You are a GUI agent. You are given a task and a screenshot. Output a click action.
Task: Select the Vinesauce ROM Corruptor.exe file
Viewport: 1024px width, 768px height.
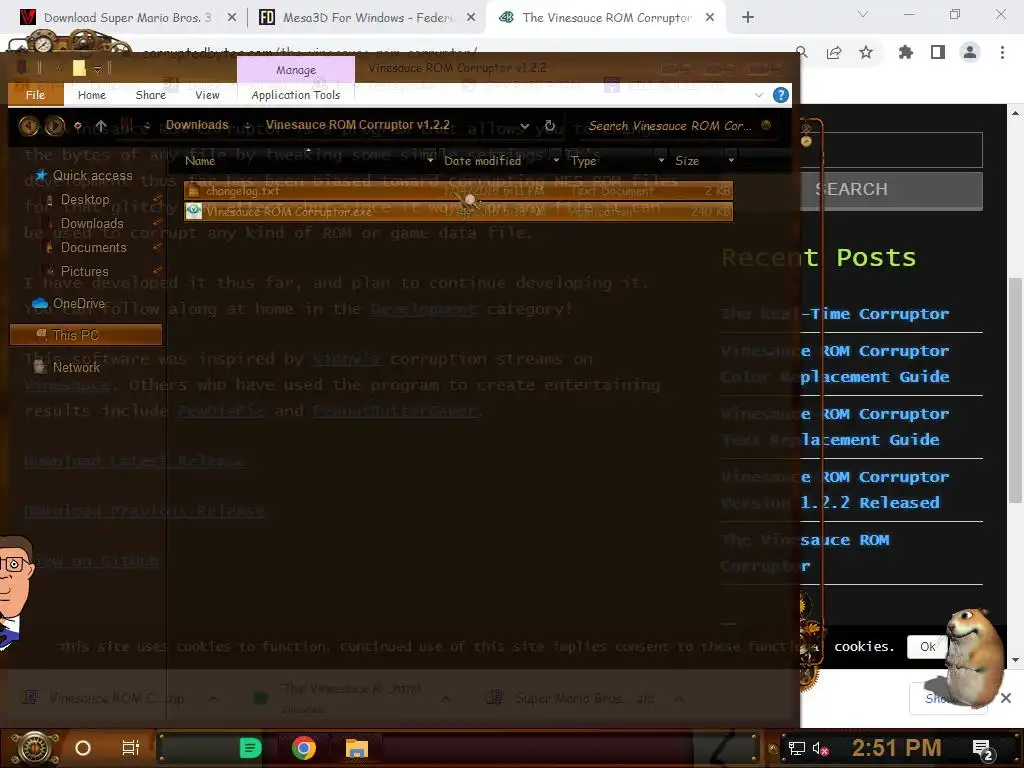point(458,212)
